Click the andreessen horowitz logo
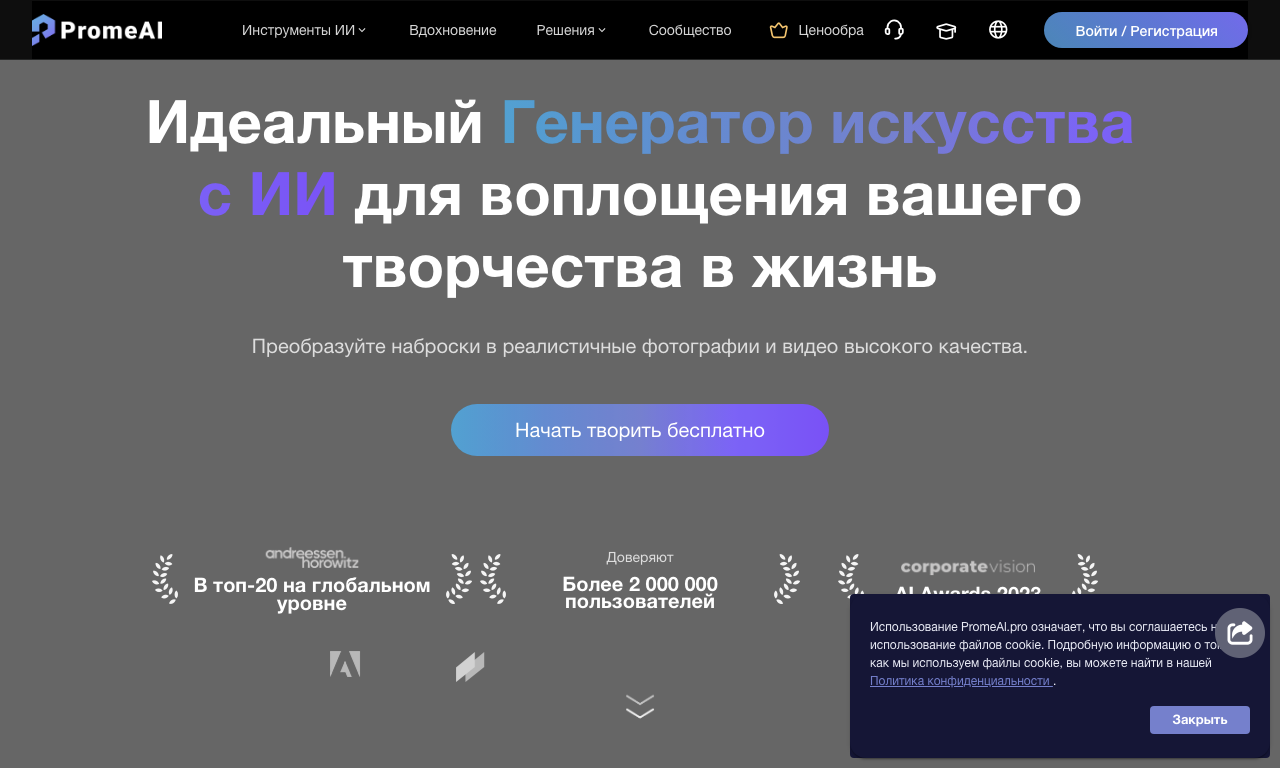The width and height of the screenshot is (1280, 768). [x=312, y=557]
